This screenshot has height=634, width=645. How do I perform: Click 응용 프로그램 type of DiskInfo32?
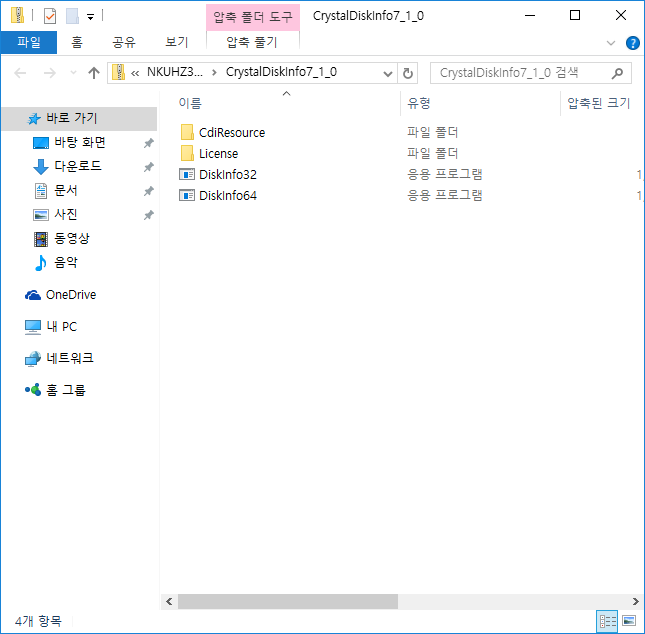(x=445, y=174)
